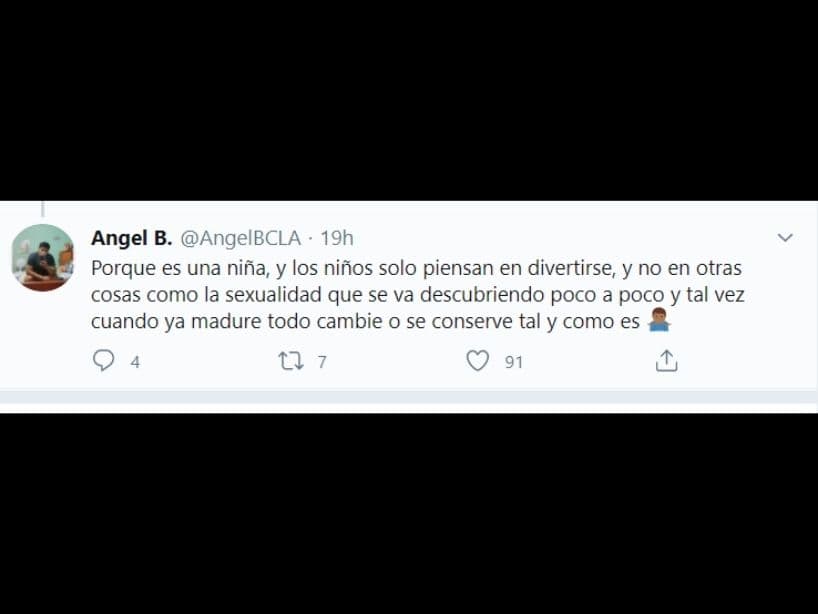The width and height of the screenshot is (818, 614).
Task: Click the reply count 4
Action: [x=135, y=362]
